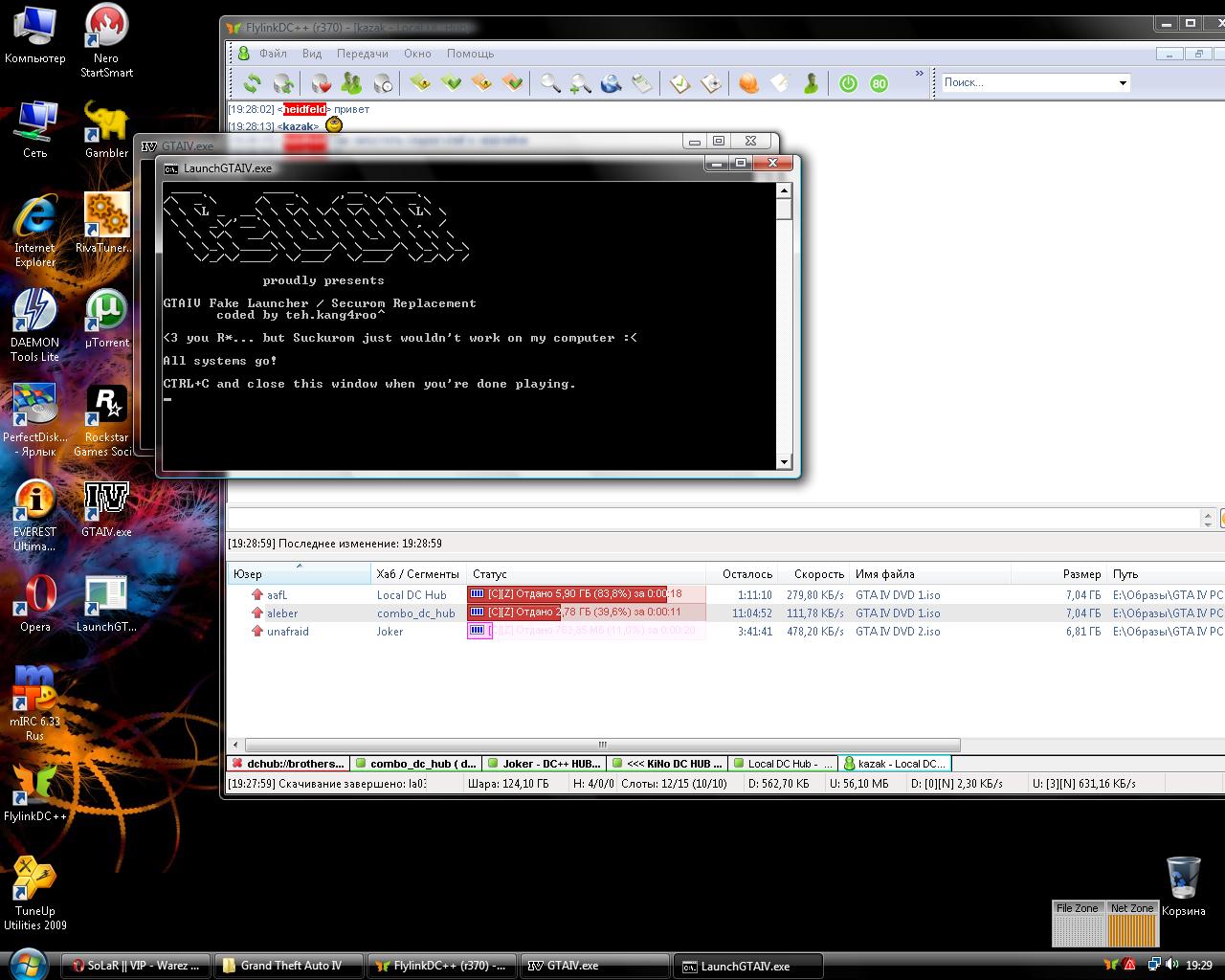Open the Передачи menu
1225x980 pixels.
click(x=362, y=54)
